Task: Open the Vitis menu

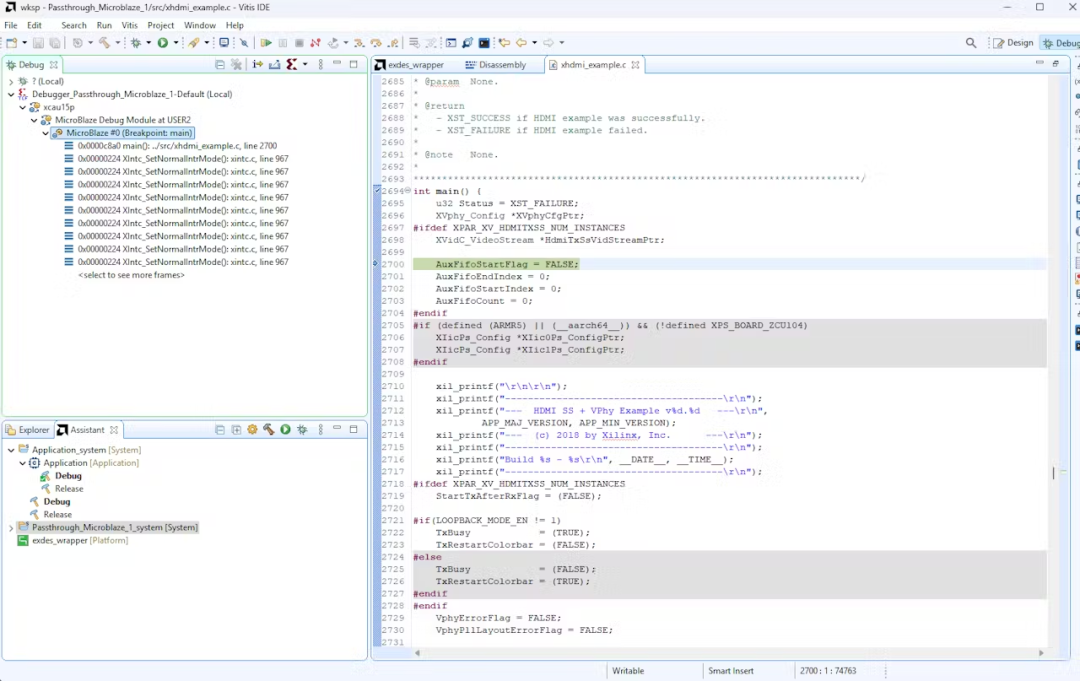Action: pos(129,25)
